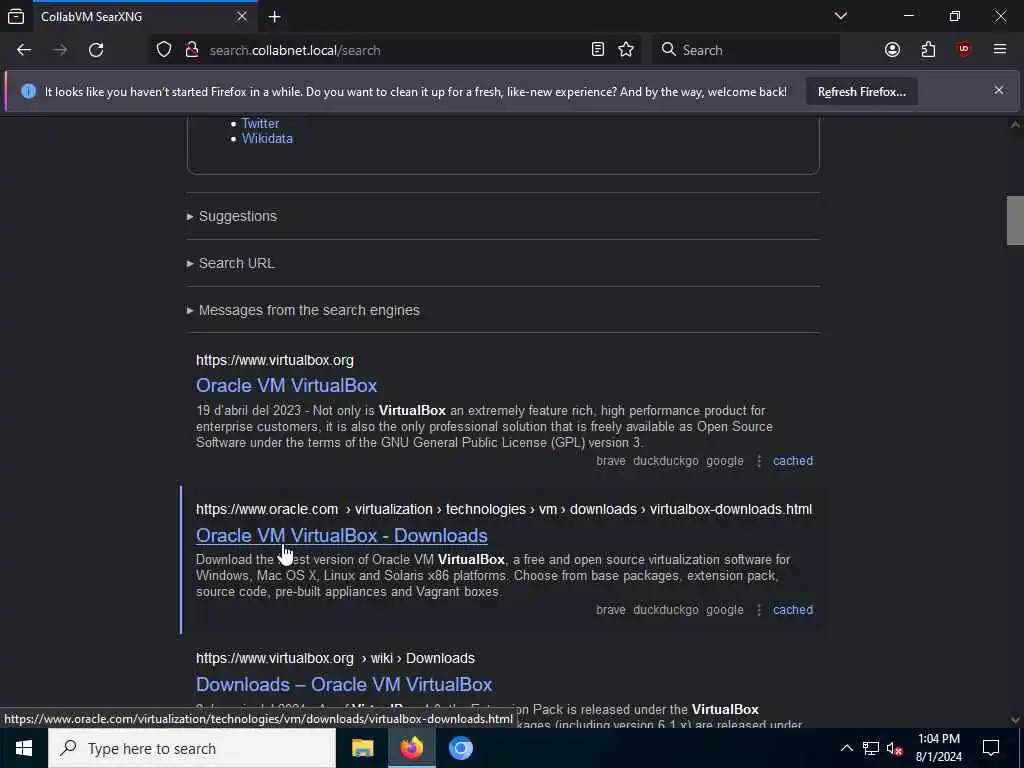1024x768 pixels.
Task: Toggle reader view icon in address bar
Action: pos(598,50)
